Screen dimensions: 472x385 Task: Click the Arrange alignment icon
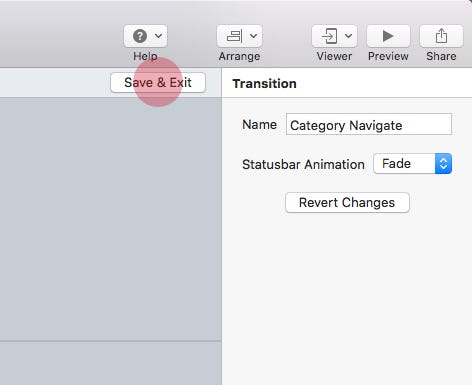235,36
